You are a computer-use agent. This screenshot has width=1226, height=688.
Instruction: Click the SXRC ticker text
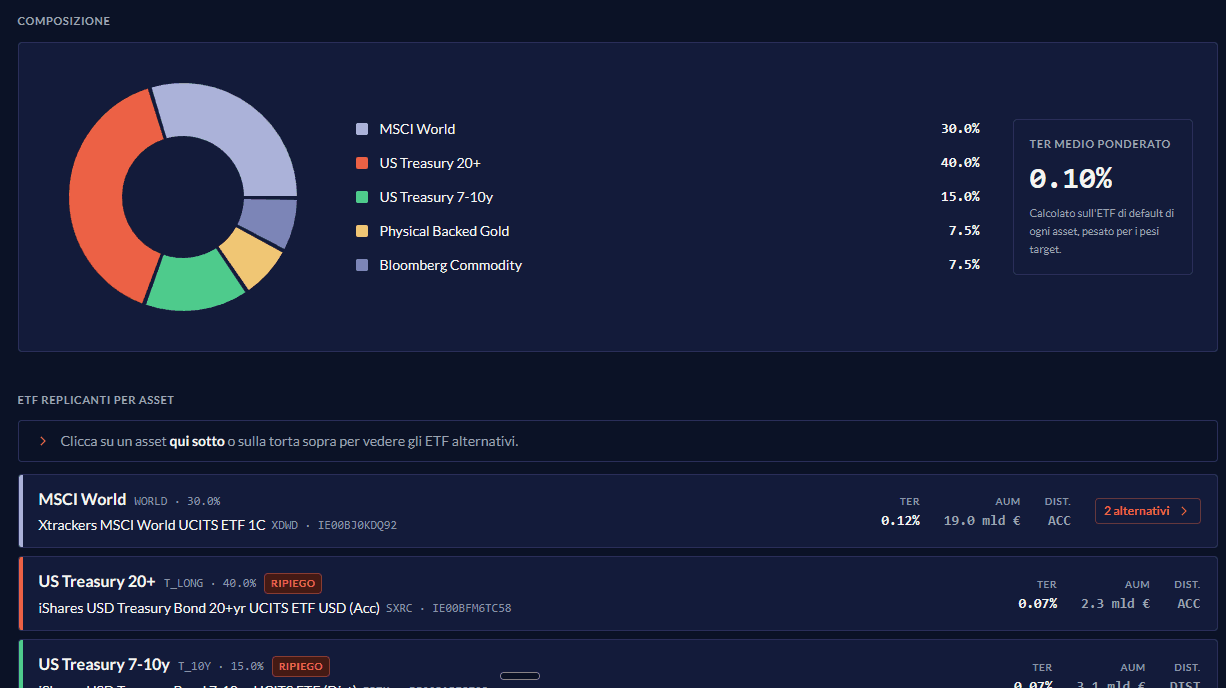399,608
